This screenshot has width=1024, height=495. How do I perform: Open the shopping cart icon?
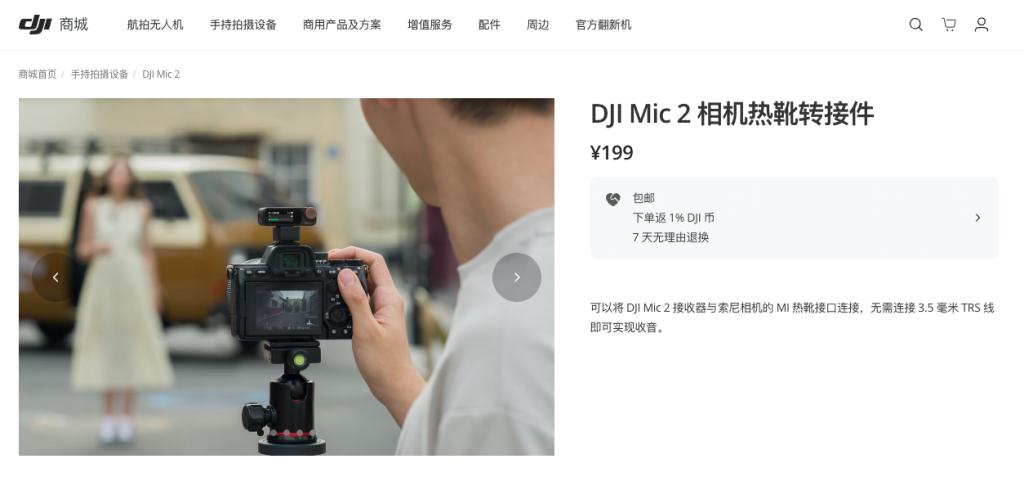click(x=948, y=25)
